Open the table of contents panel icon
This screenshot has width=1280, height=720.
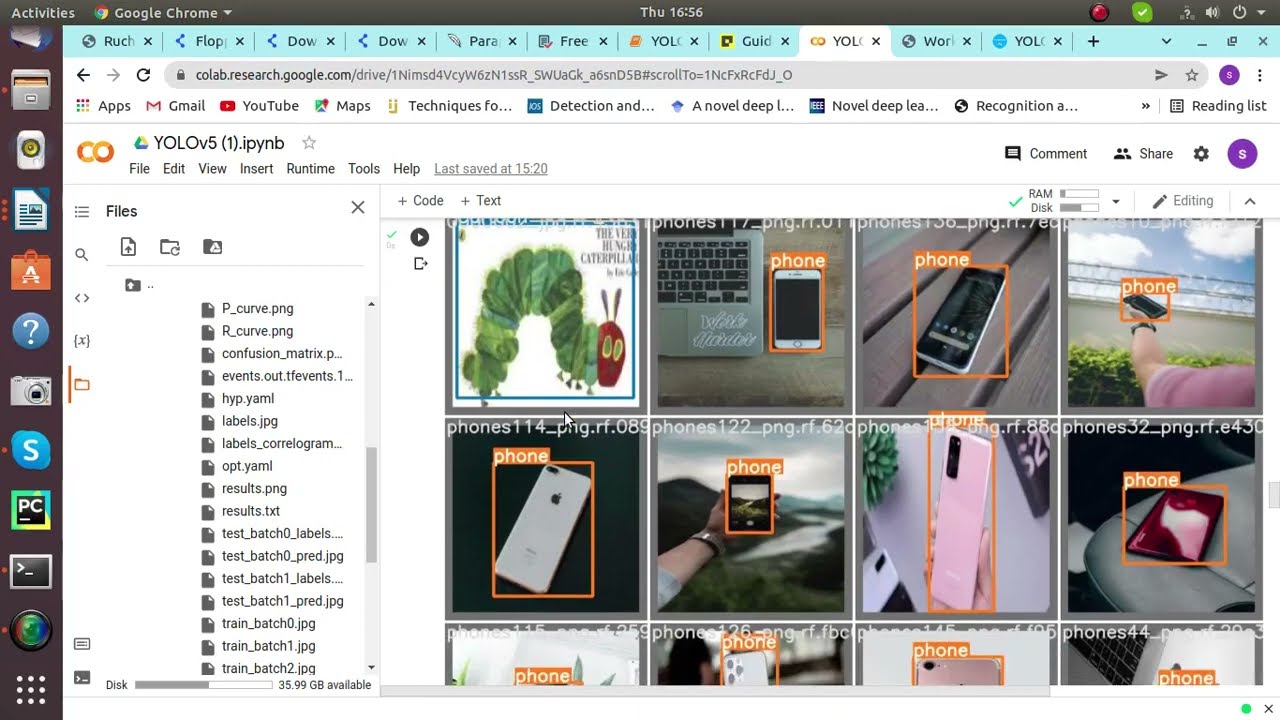point(82,212)
